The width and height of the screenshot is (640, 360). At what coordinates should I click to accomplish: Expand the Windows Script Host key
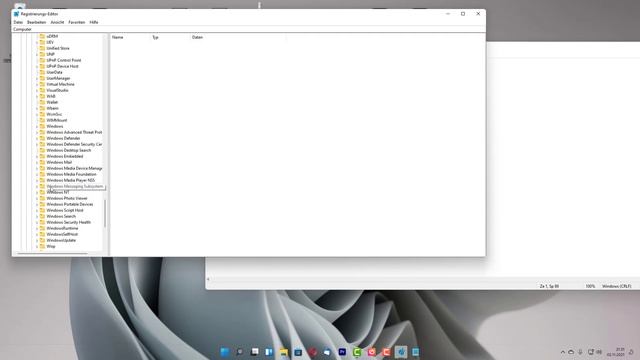tap(37, 210)
